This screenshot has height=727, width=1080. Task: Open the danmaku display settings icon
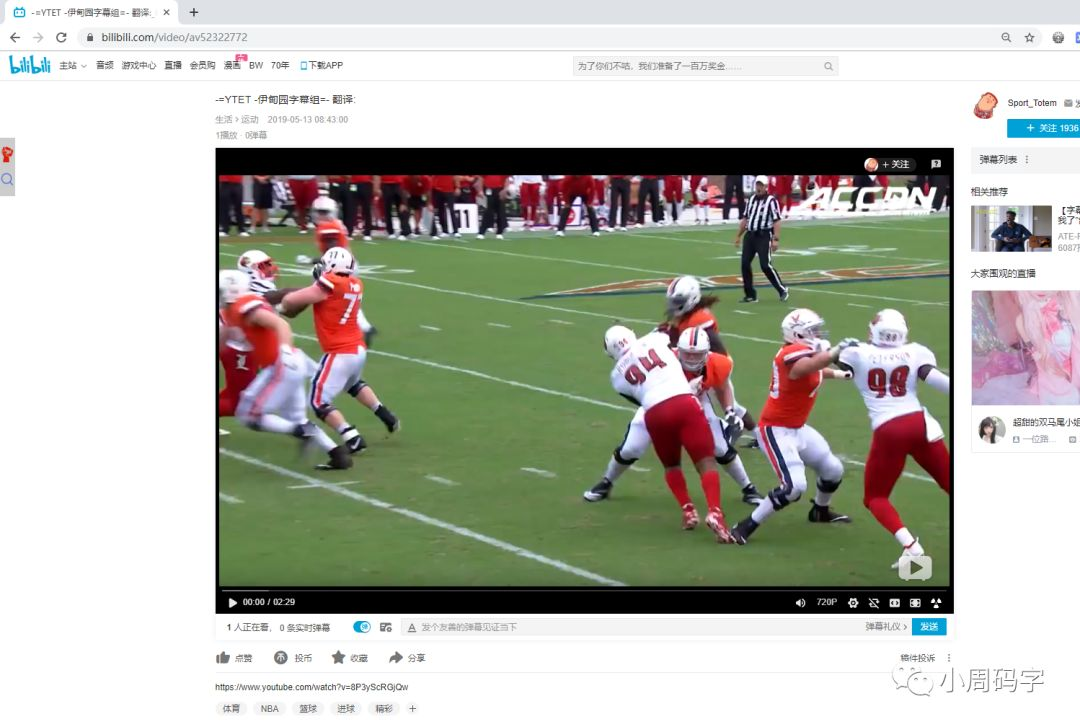click(x=386, y=627)
